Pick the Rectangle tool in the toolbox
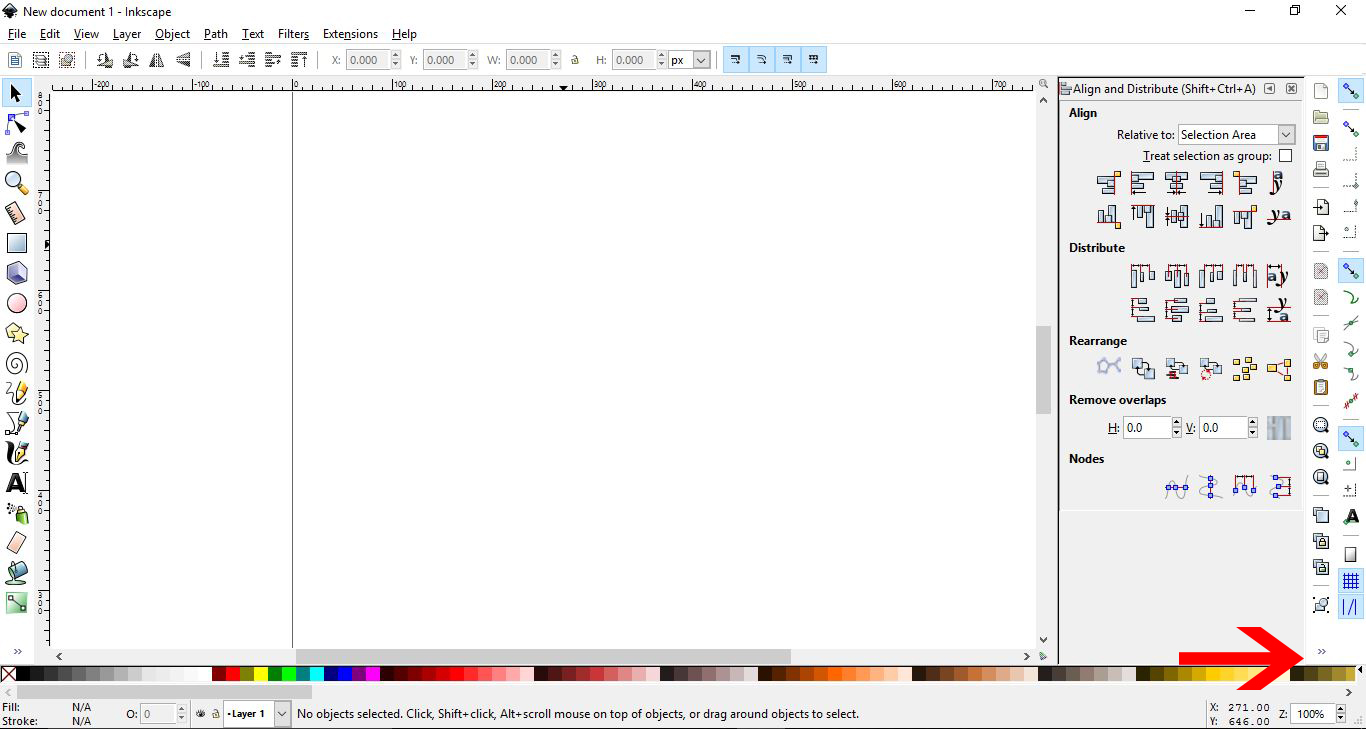 pyautogui.click(x=16, y=243)
